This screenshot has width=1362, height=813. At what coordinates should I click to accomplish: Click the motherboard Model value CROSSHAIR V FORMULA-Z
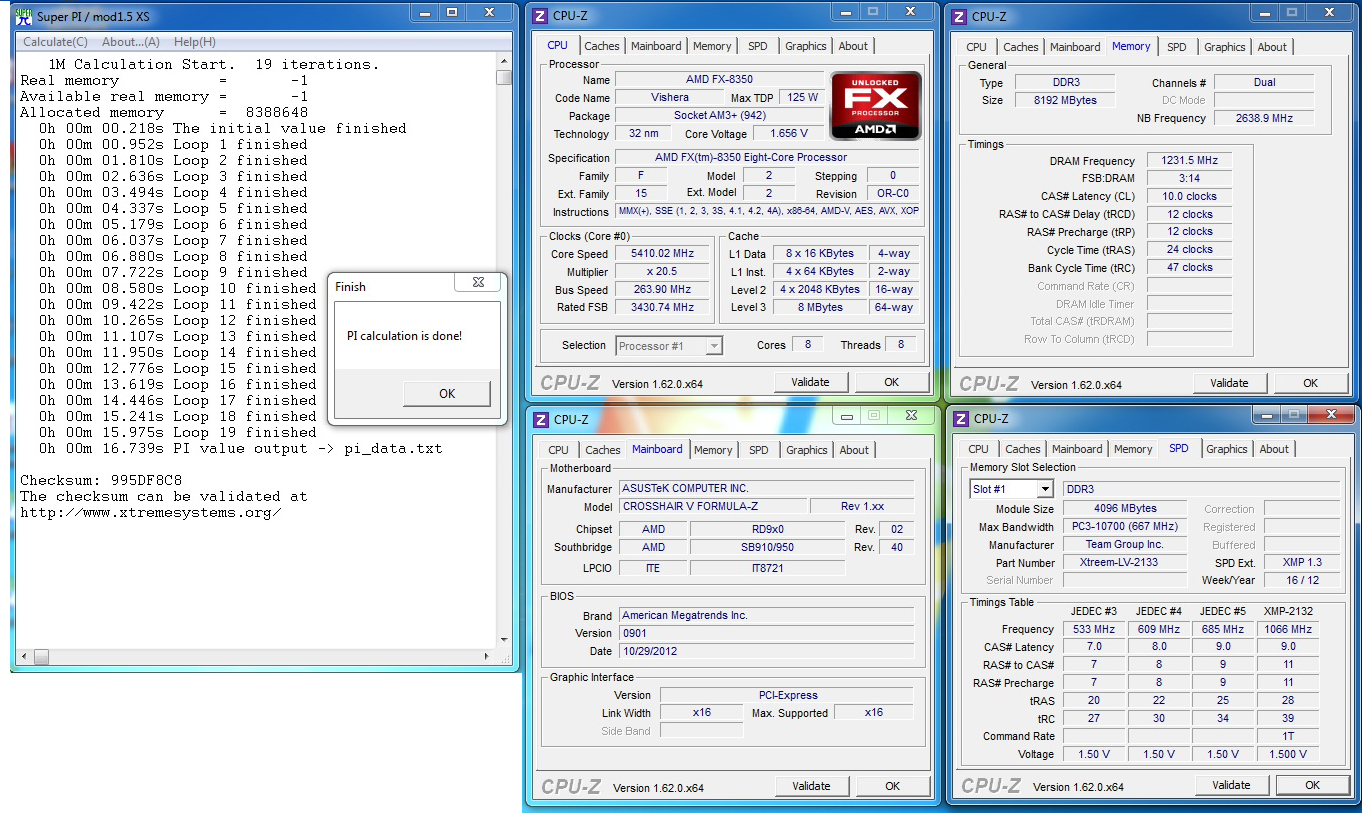[x=712, y=506]
